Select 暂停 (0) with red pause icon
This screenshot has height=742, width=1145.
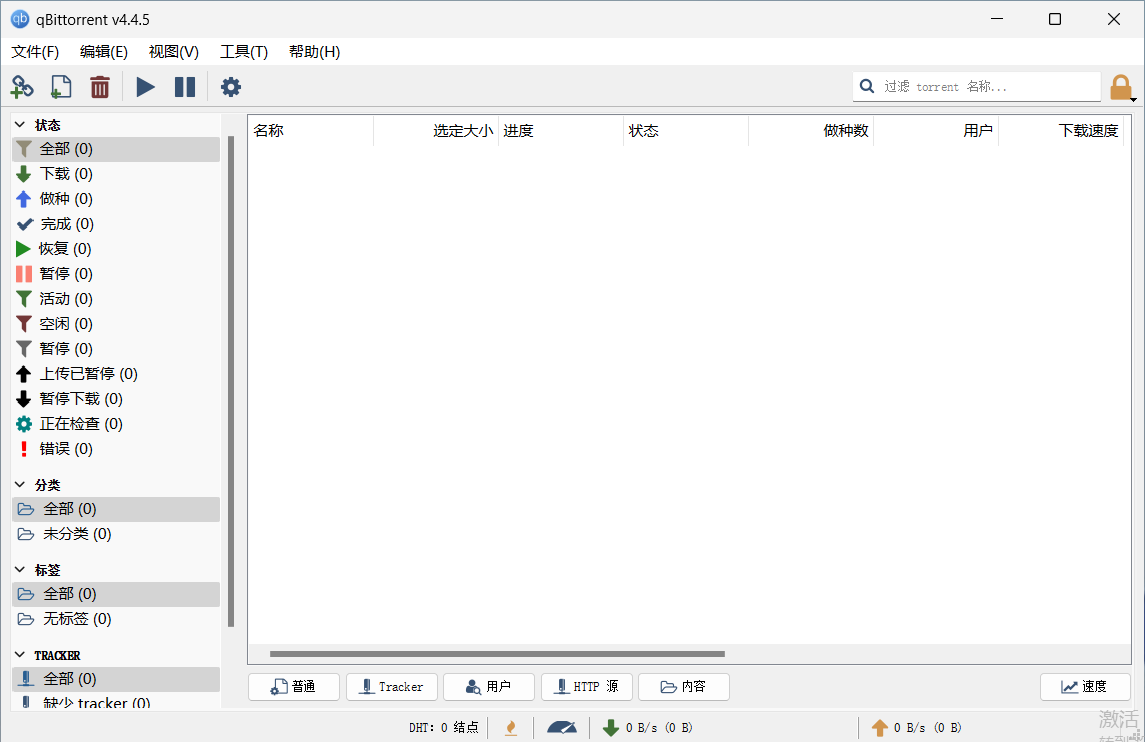(116, 274)
